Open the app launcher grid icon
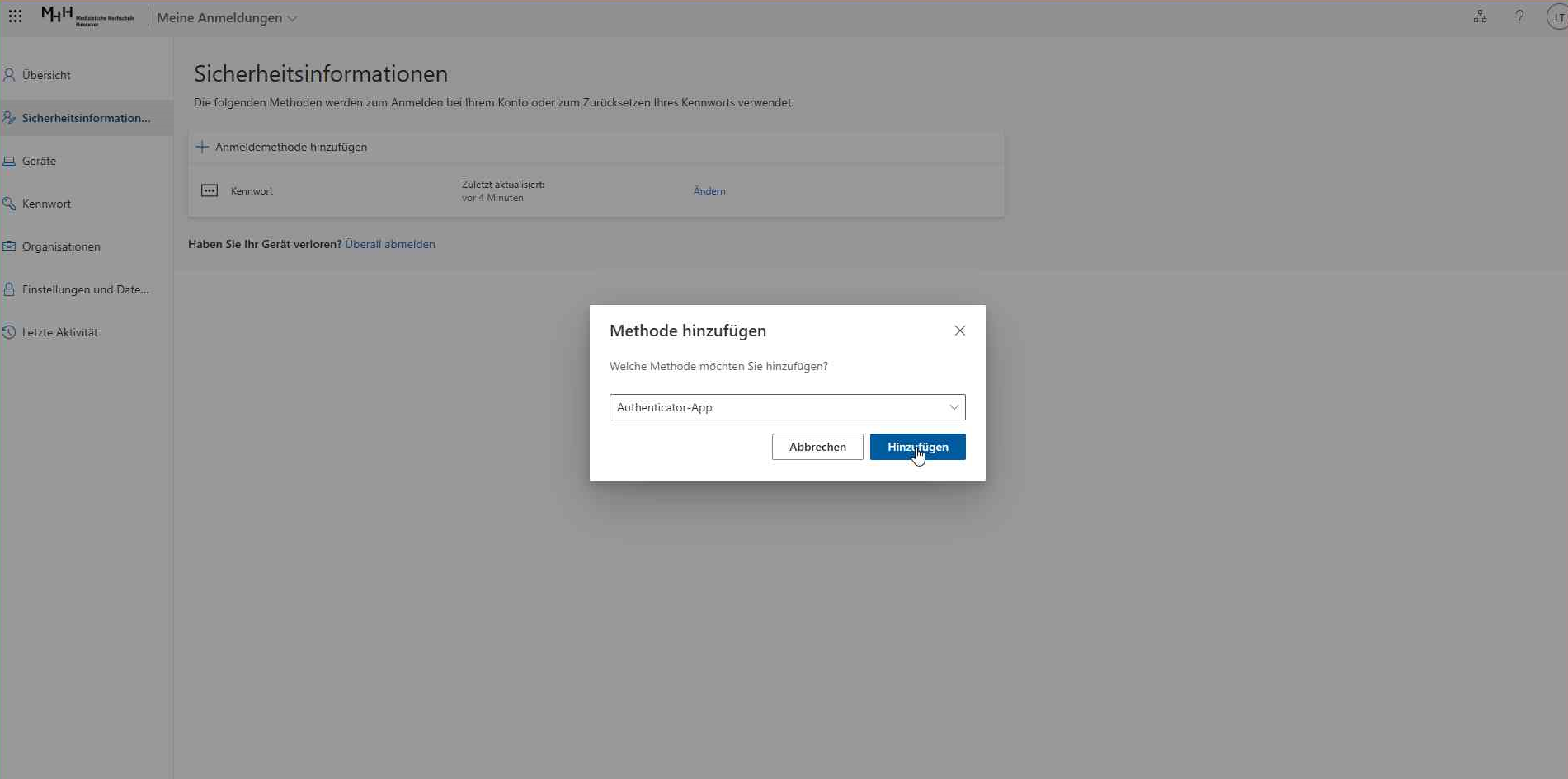 click(15, 16)
